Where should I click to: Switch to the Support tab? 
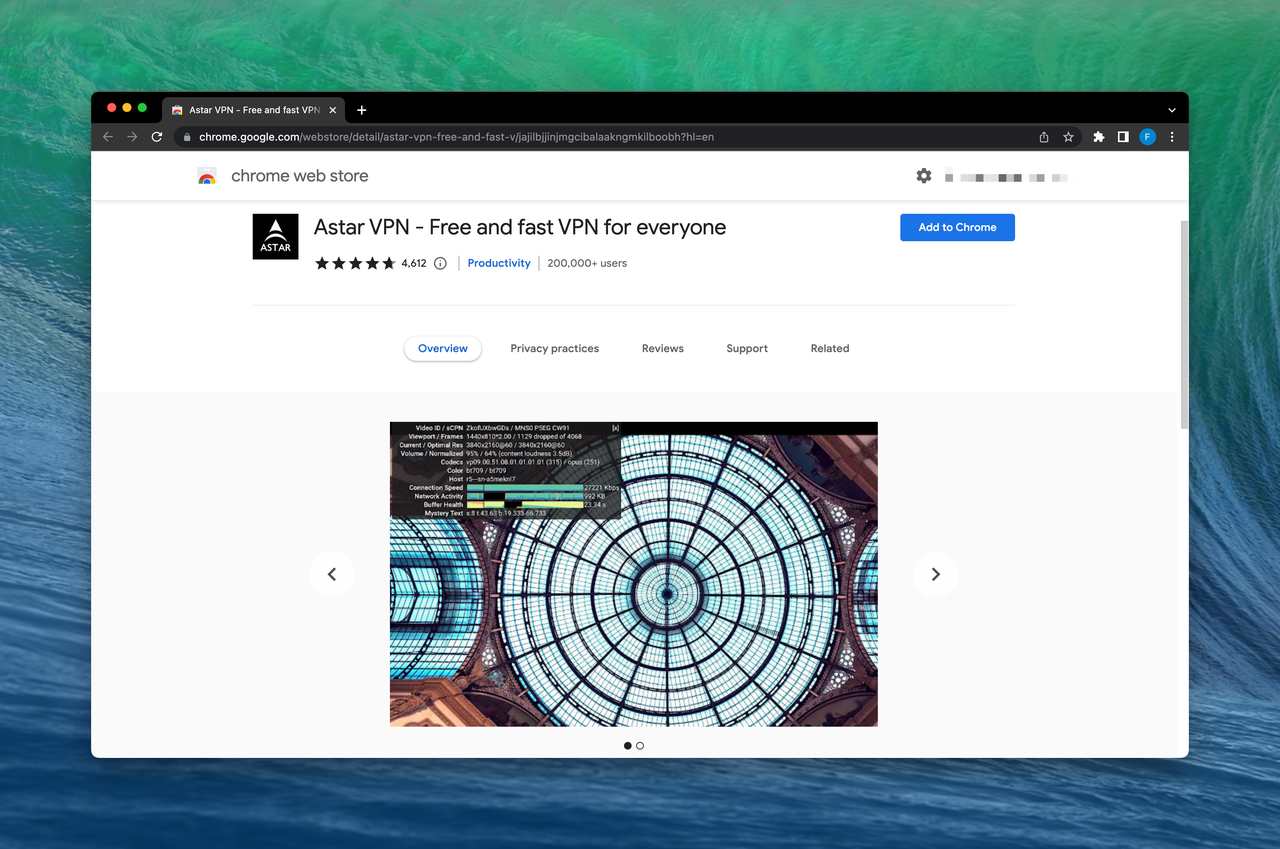tap(747, 348)
